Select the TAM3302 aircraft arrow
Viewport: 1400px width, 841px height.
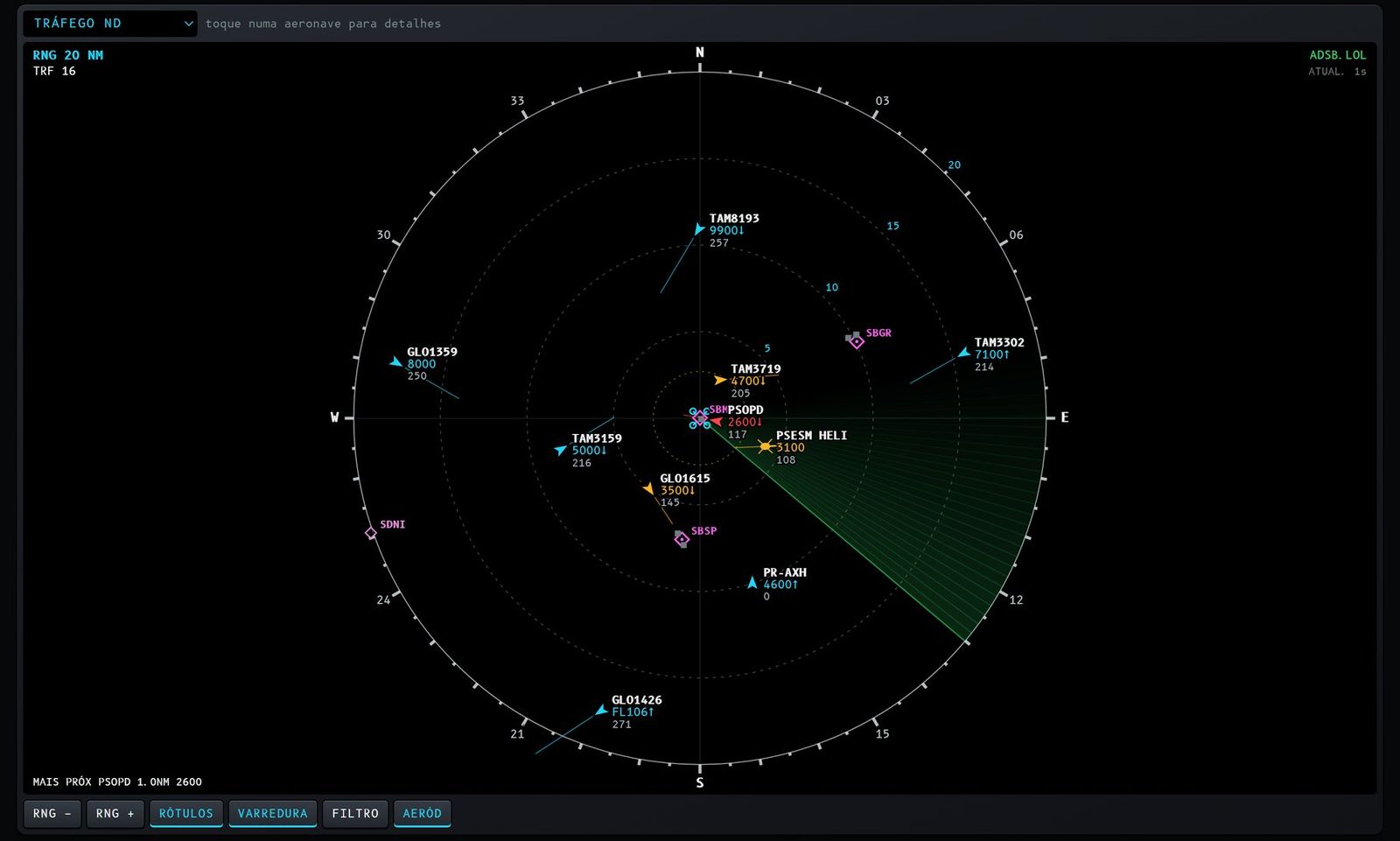tap(963, 353)
